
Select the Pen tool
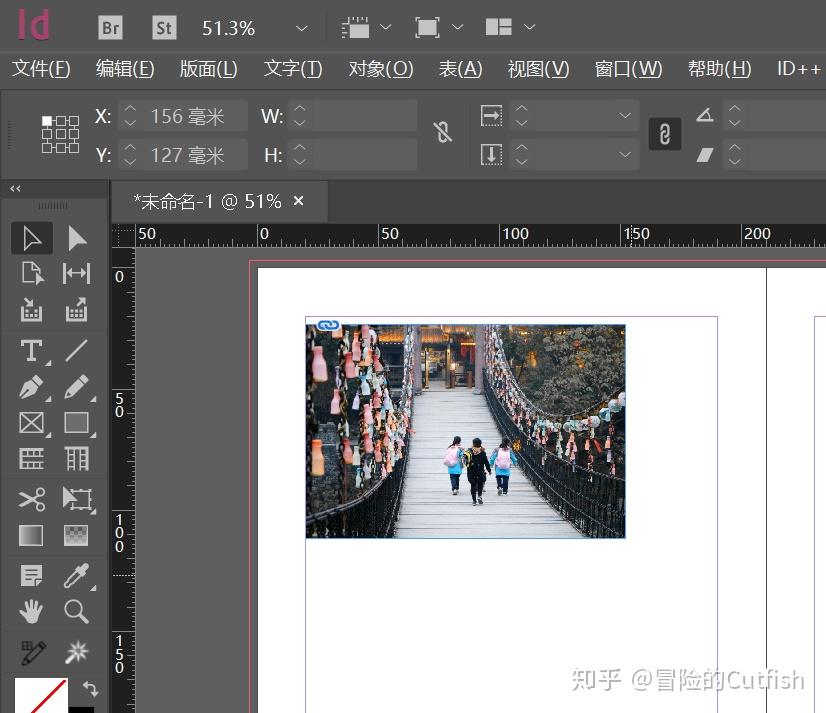tap(31, 387)
